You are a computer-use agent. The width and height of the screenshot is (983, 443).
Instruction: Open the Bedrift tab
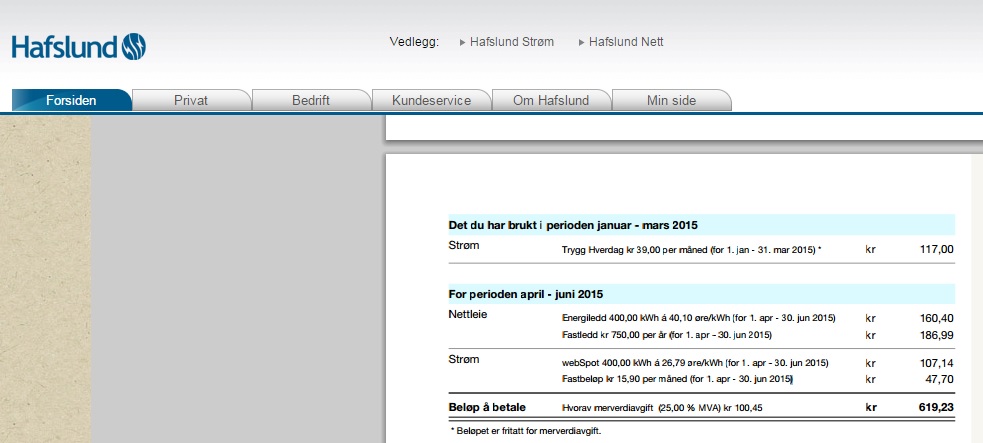(311, 100)
